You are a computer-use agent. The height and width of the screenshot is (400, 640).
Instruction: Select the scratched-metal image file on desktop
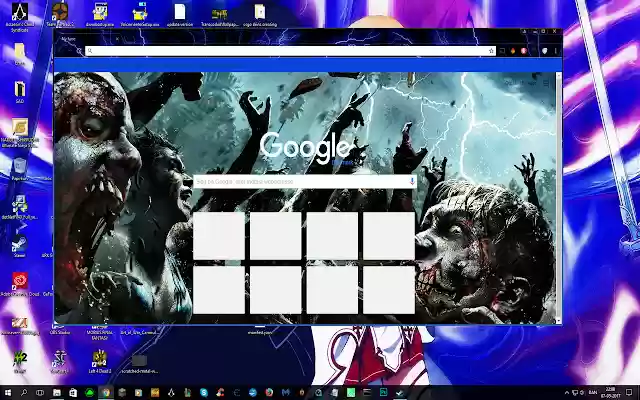[x=139, y=364]
